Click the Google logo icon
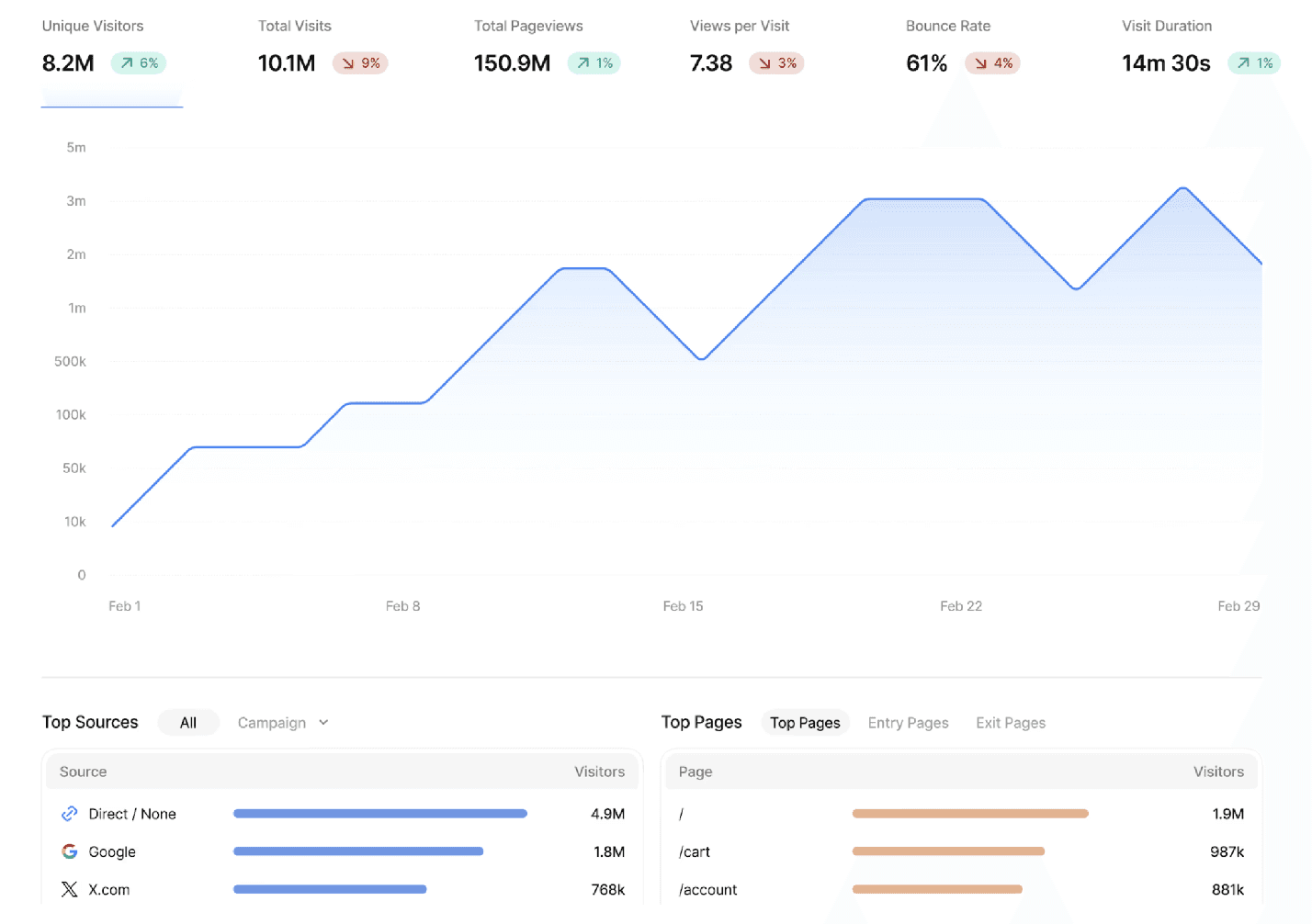This screenshot has height=924, width=1312. point(69,851)
